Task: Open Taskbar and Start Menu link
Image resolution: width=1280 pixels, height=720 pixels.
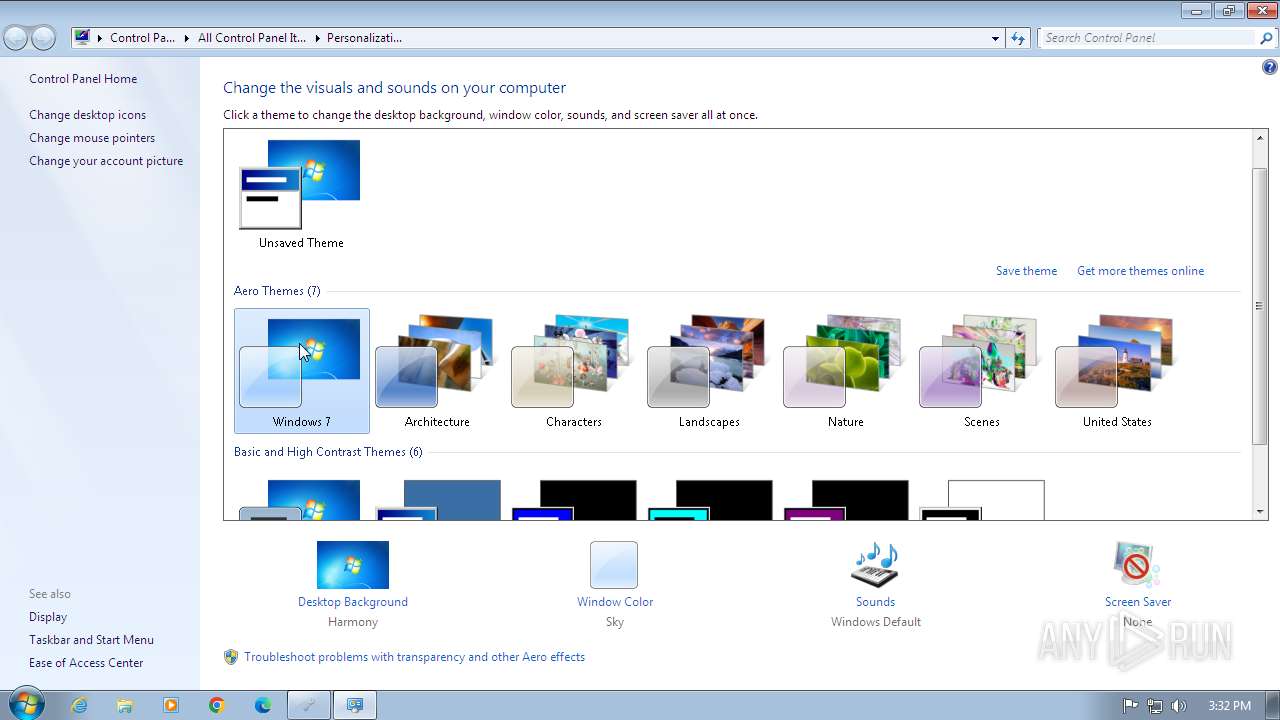Action: pos(91,640)
